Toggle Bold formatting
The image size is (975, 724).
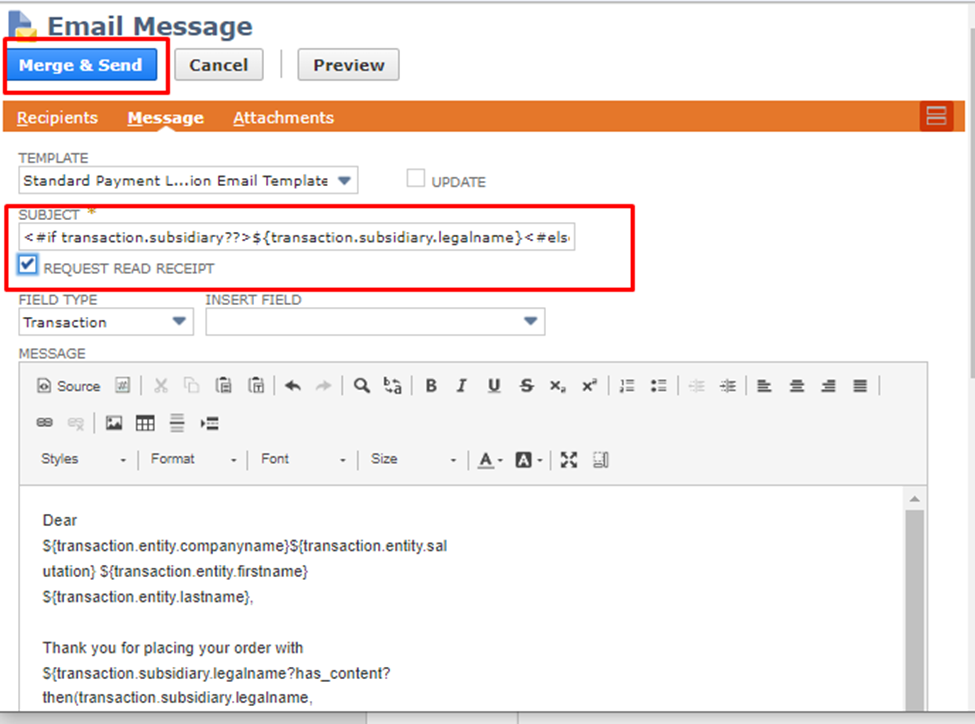point(431,386)
